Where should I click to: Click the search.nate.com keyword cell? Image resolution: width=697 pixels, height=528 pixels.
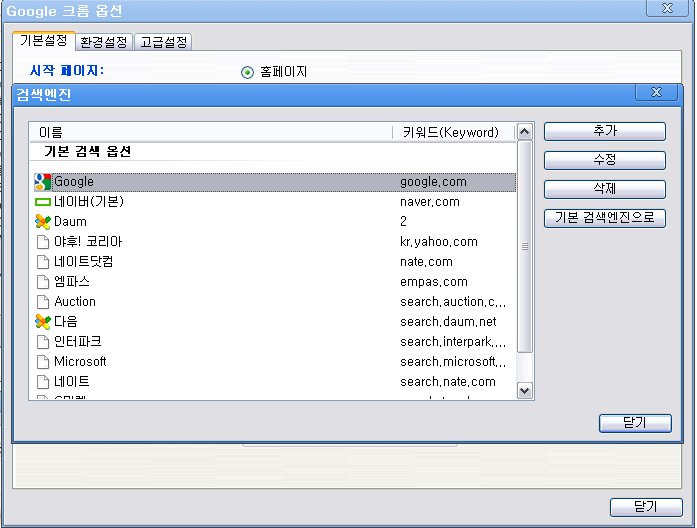[x=448, y=382]
